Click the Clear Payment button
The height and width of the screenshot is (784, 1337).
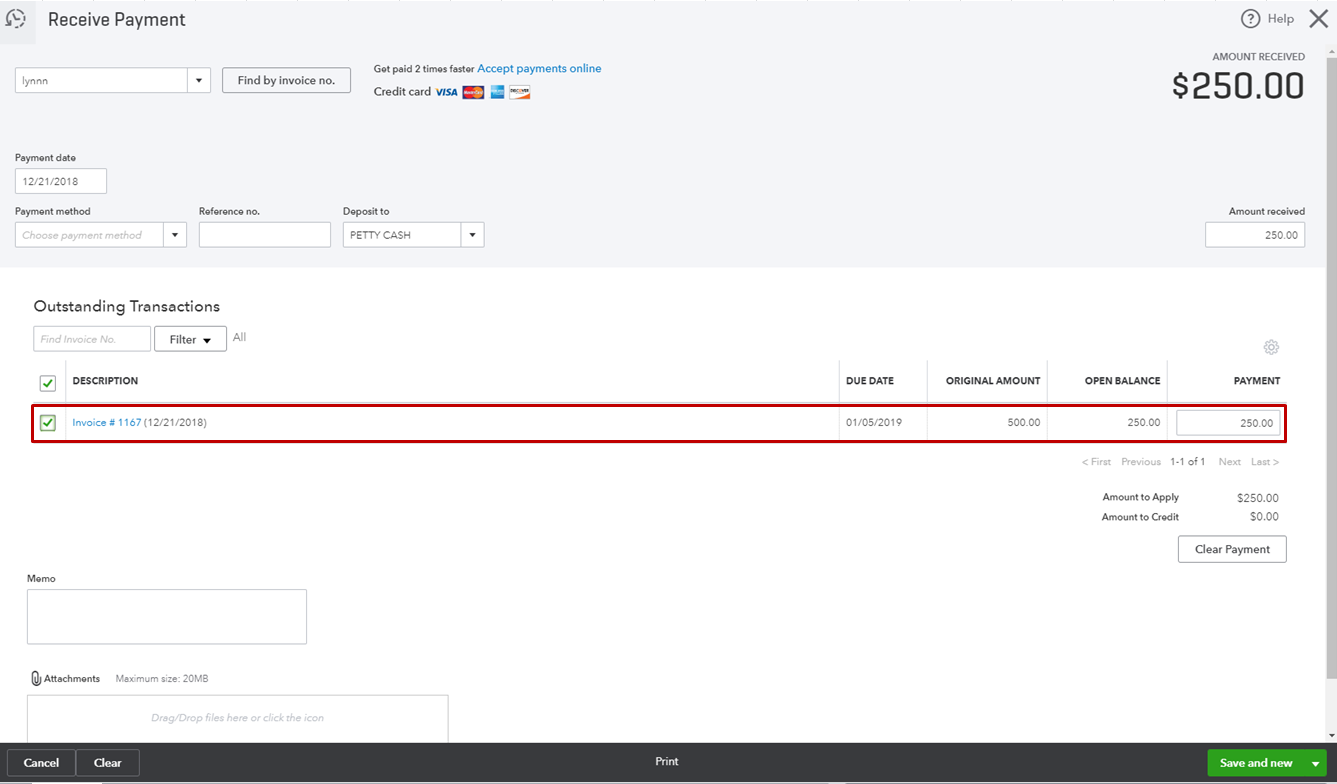pos(1232,549)
